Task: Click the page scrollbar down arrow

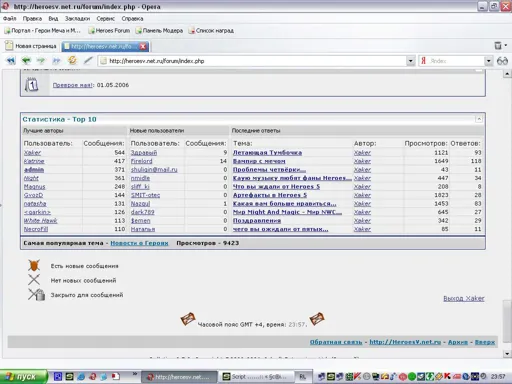Action: coord(507,354)
